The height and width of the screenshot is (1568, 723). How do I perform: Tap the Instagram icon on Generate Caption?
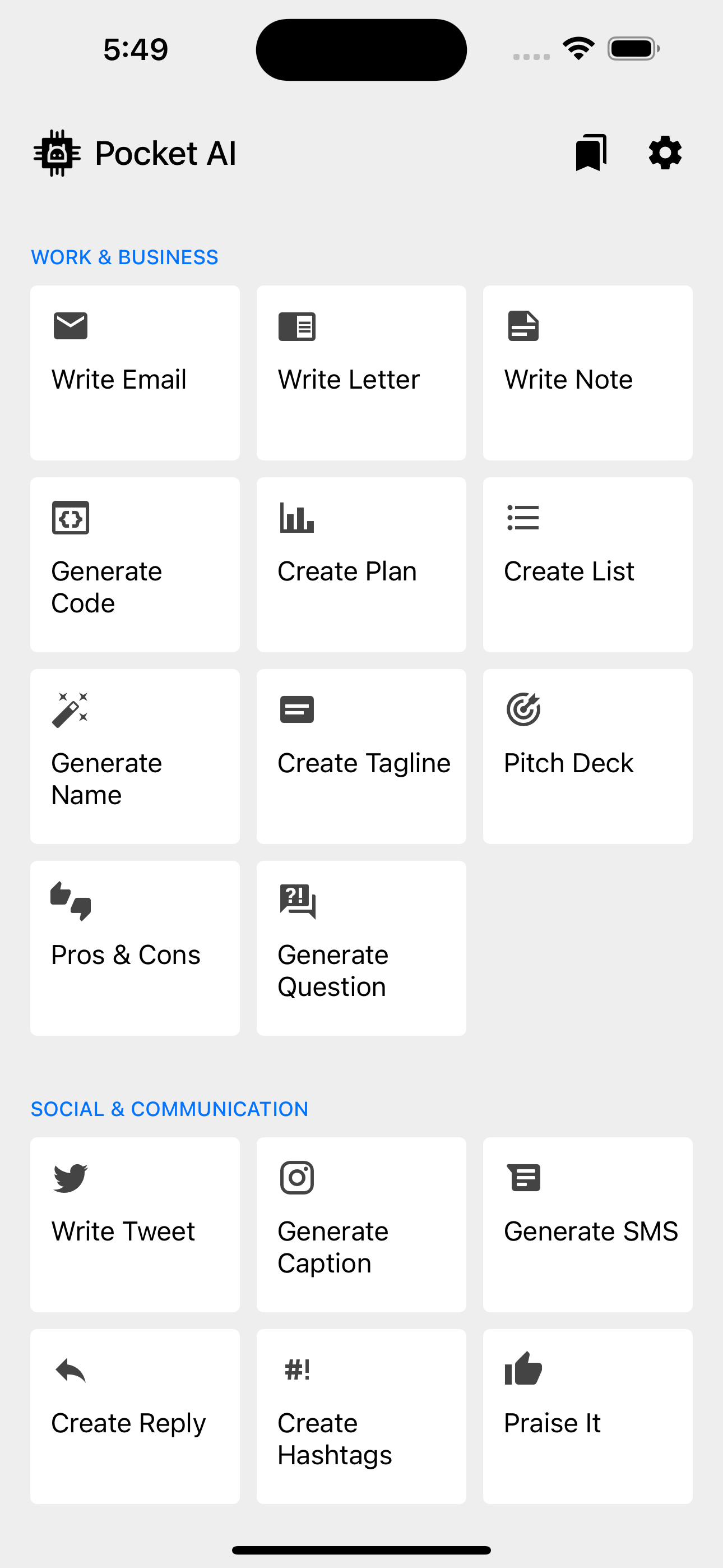point(297,1178)
